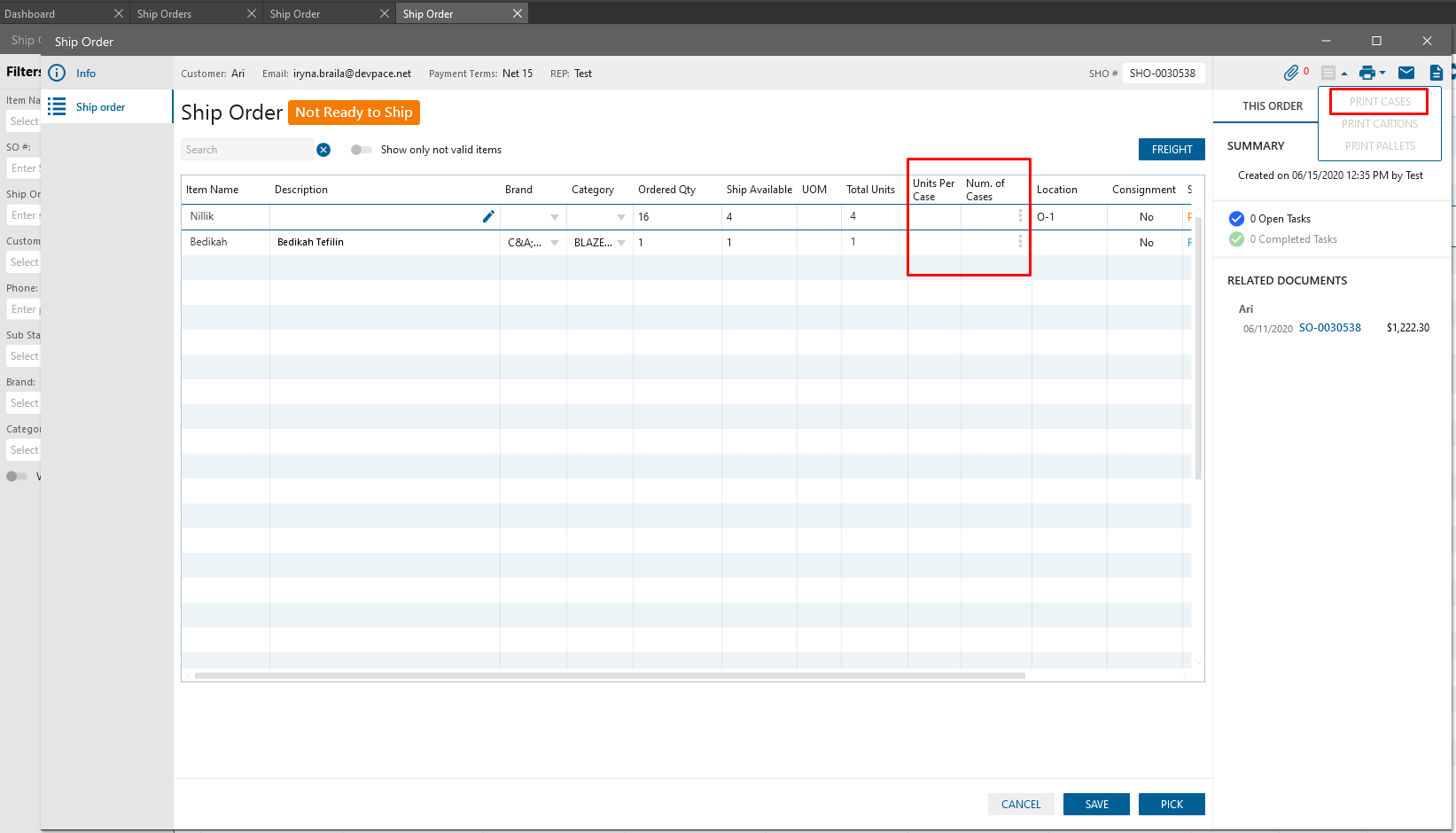Click the envelope email icon
The image size is (1456, 833).
coord(1406,73)
